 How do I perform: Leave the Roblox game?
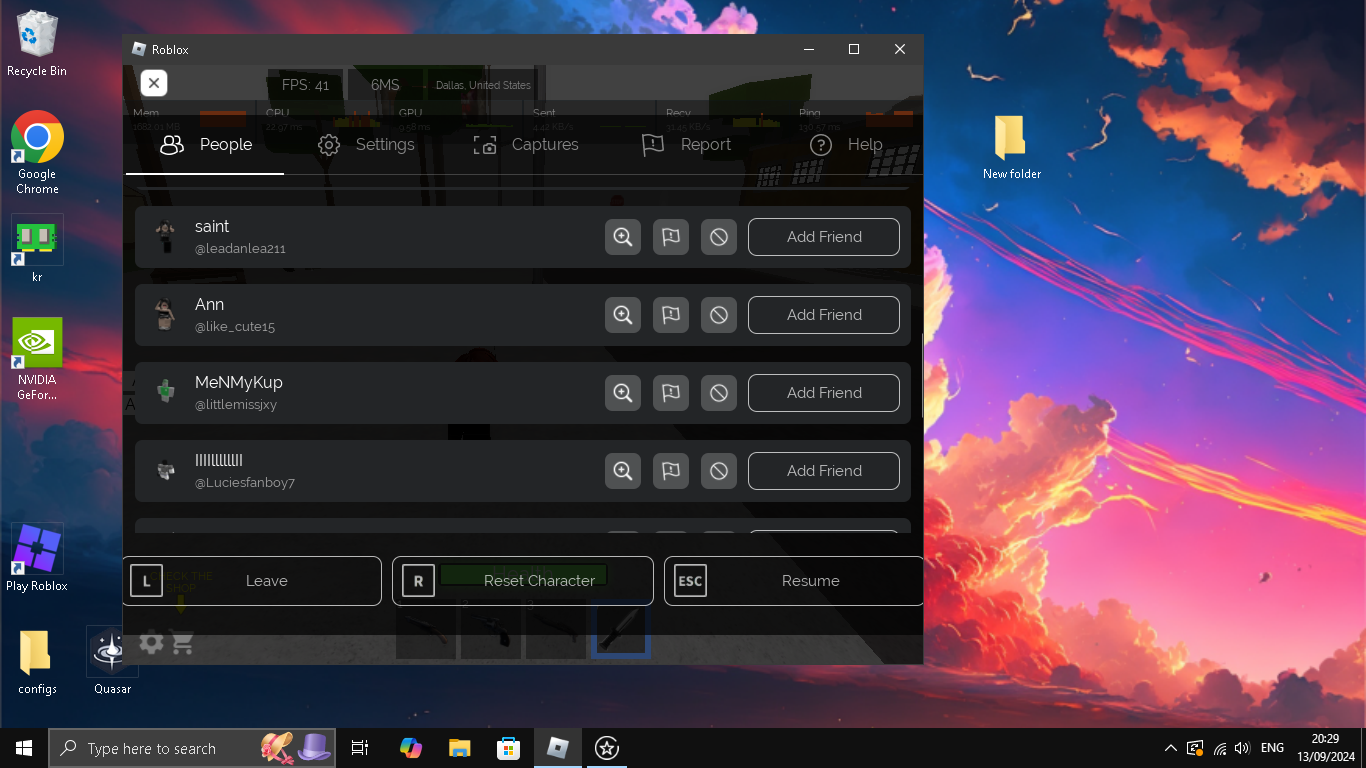pyautogui.click(x=252, y=581)
